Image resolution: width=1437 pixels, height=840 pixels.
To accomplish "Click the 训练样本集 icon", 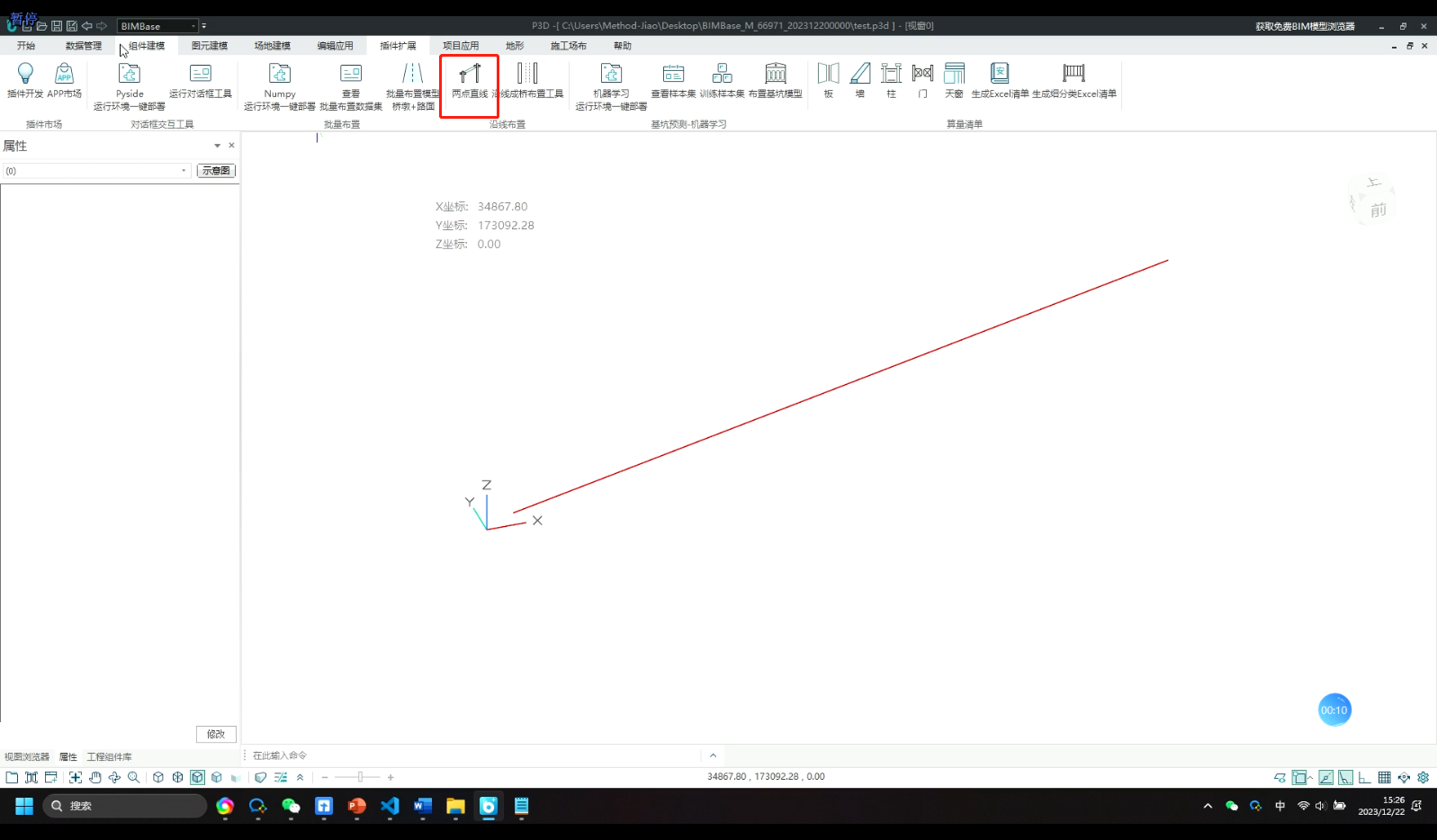I will coord(722,79).
